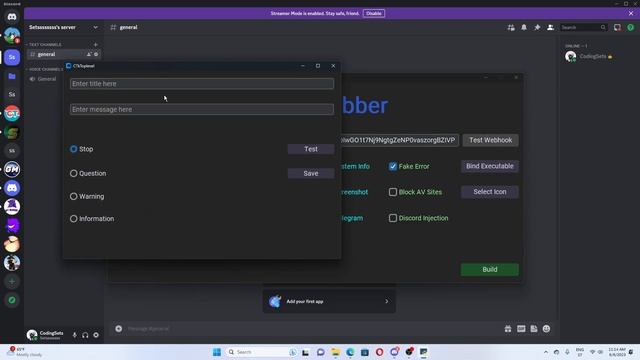Select the Warning radio button

click(73, 196)
